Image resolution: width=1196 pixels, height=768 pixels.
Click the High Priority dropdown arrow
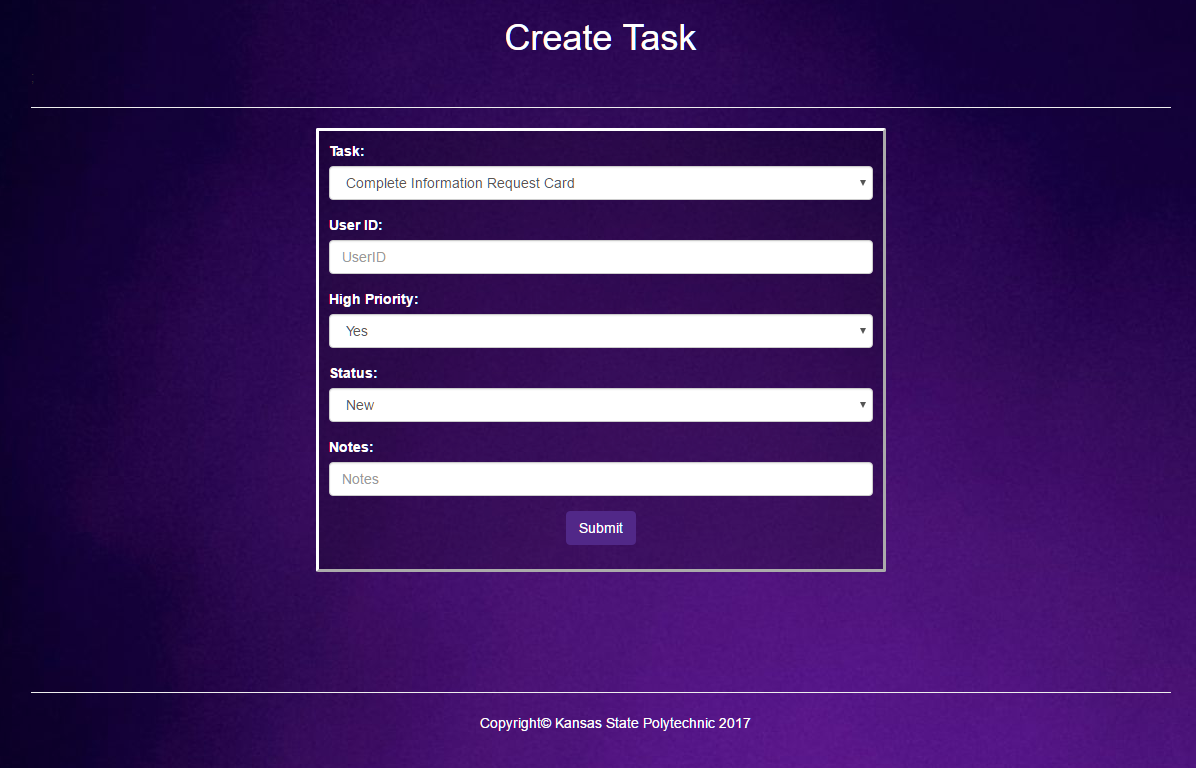coord(862,331)
